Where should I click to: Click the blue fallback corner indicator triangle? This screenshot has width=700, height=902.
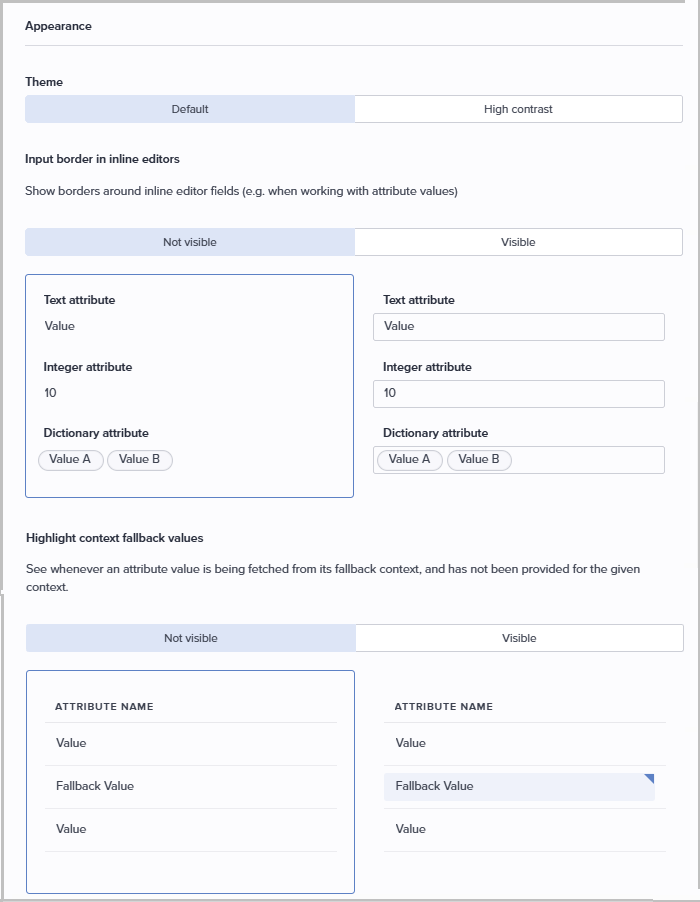click(649, 778)
